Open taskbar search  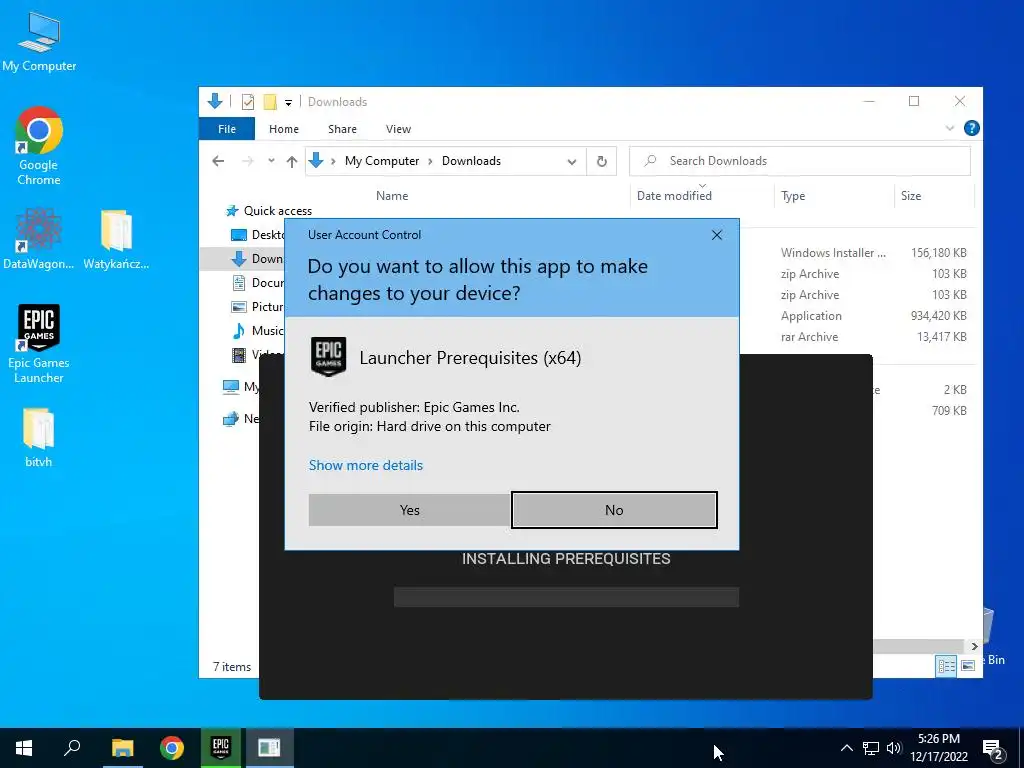pos(72,748)
